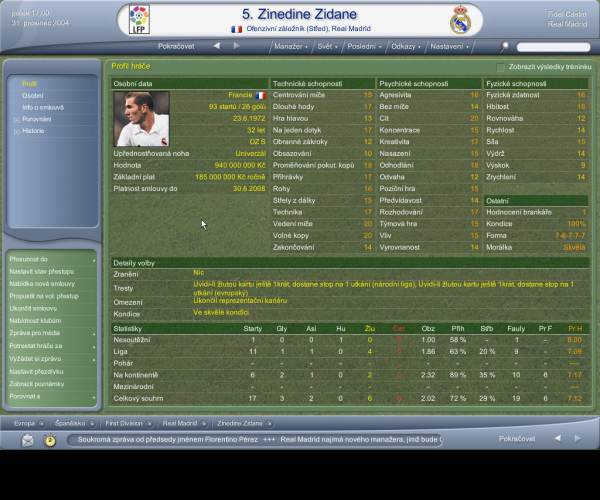
Task: Open the Odkazy menu
Action: 406,47
